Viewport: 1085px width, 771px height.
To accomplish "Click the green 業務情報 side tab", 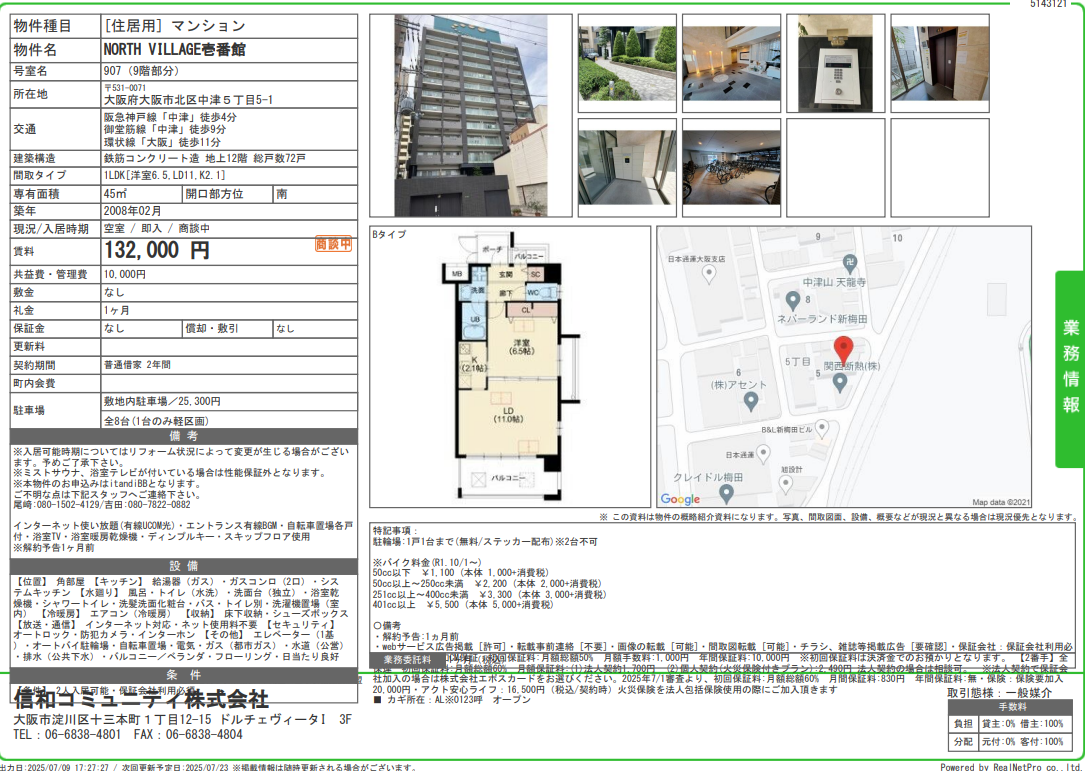I will [x=1070, y=368].
